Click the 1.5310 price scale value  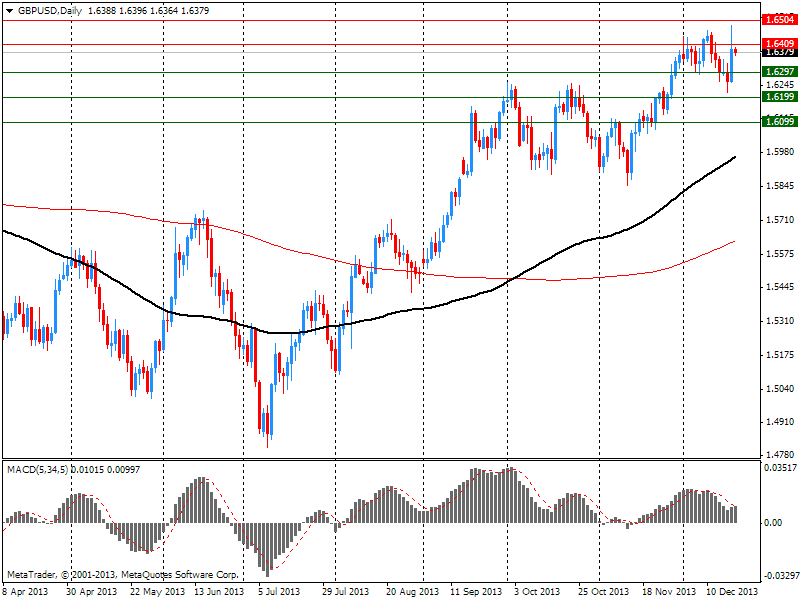pos(780,321)
